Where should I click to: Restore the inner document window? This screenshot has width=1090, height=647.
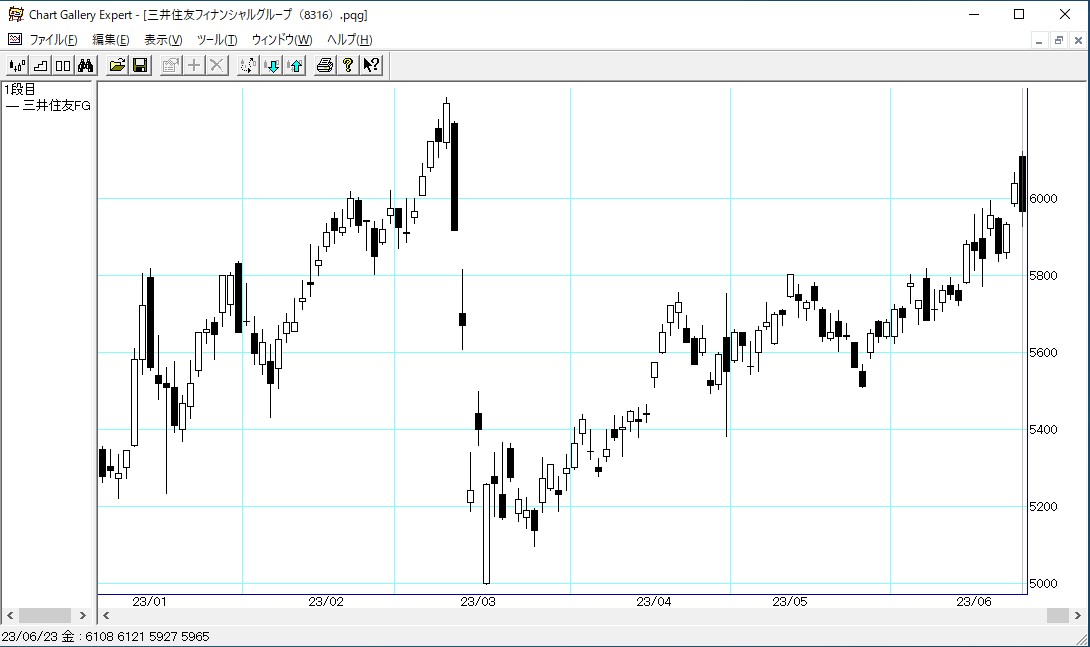pyautogui.click(x=1058, y=40)
